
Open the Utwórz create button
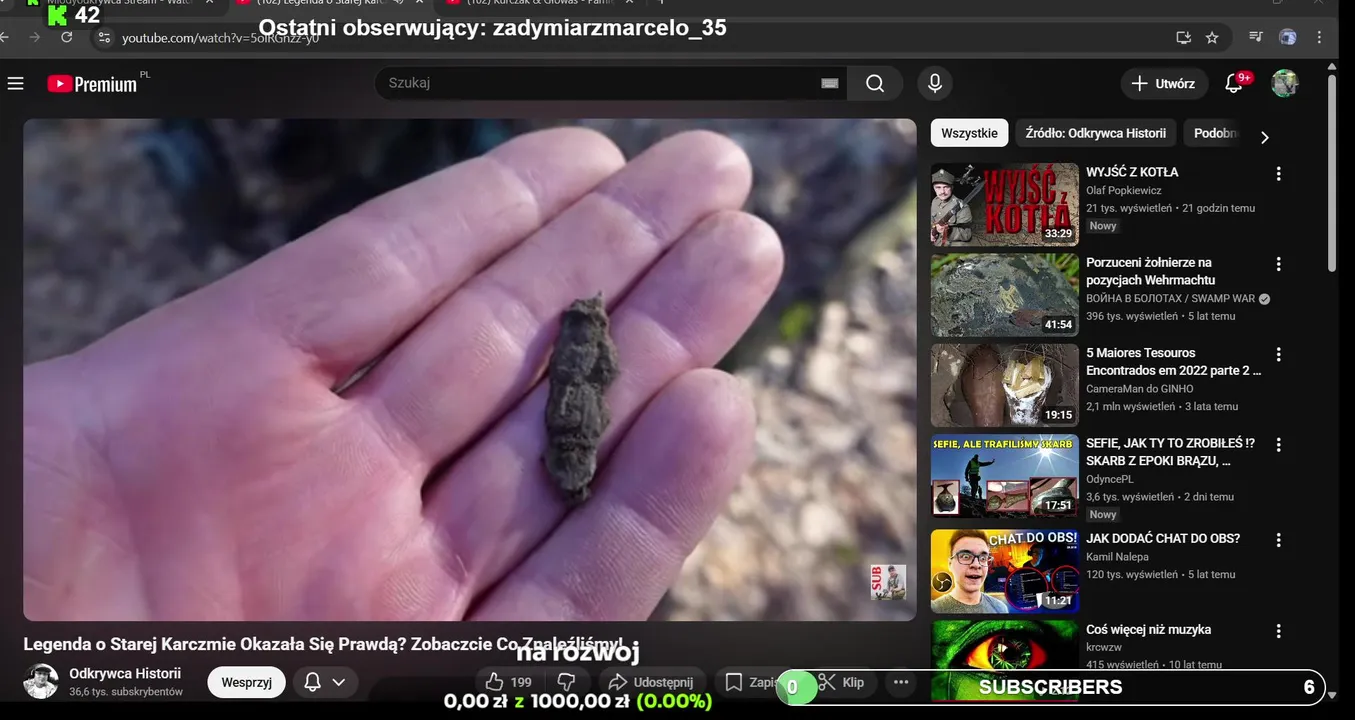[1164, 83]
